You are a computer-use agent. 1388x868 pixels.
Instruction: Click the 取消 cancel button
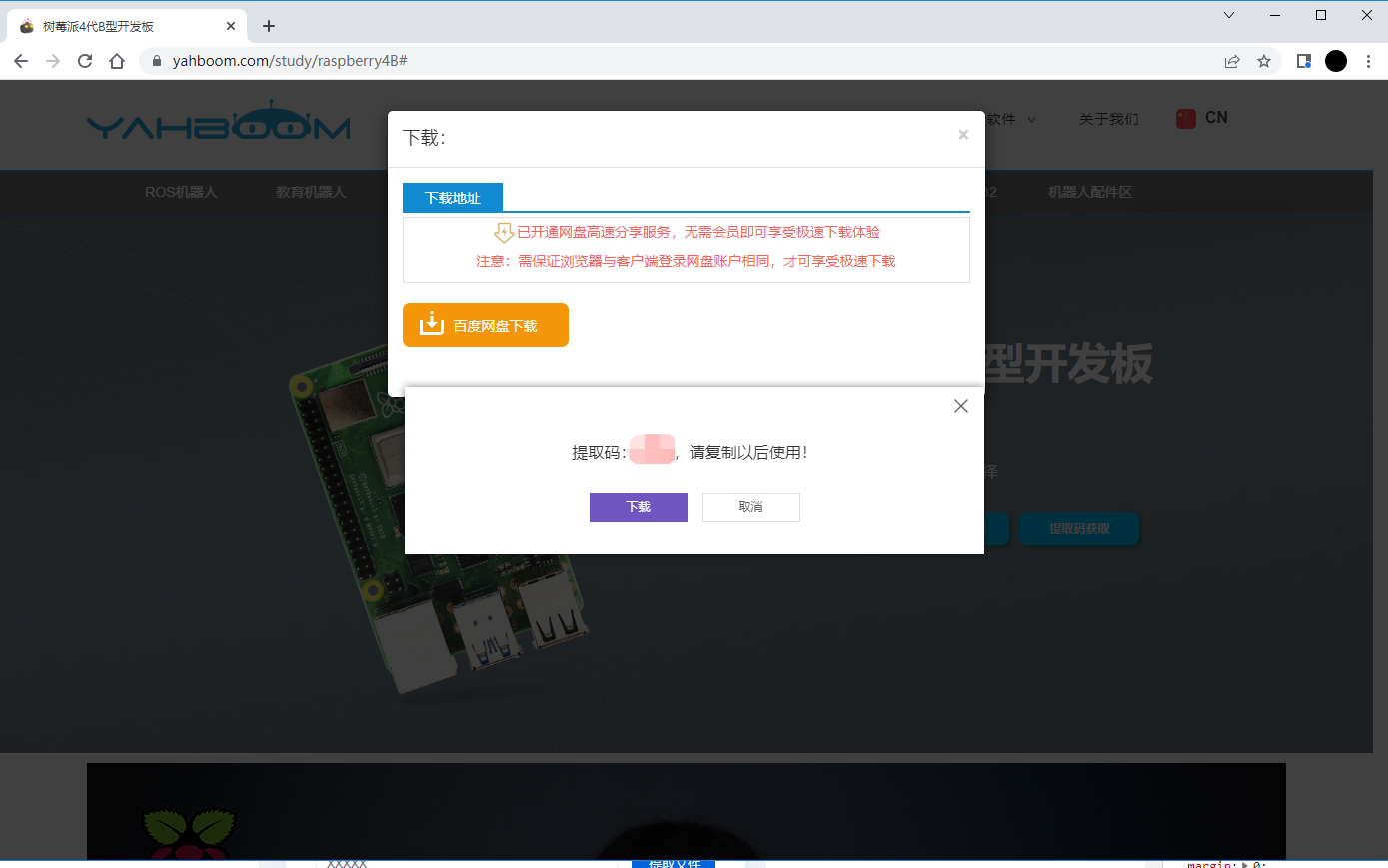(x=750, y=507)
